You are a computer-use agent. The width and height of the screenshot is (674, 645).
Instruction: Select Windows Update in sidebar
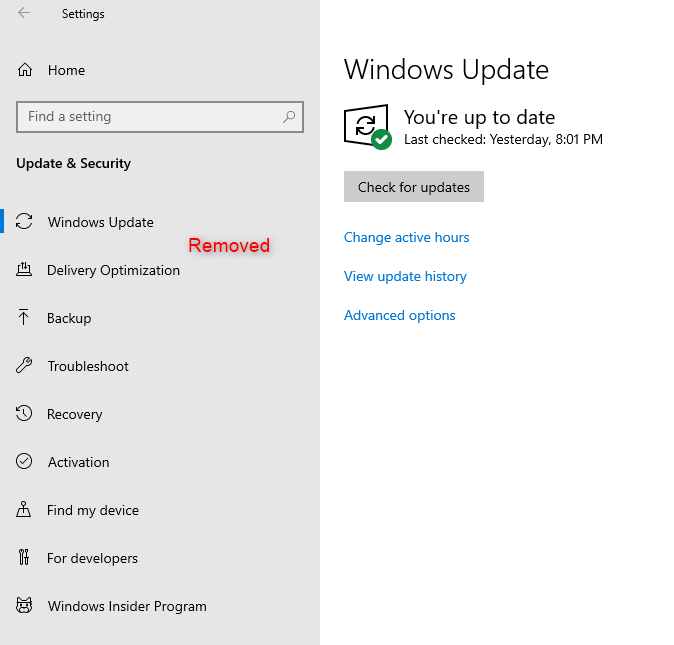[160, 222]
